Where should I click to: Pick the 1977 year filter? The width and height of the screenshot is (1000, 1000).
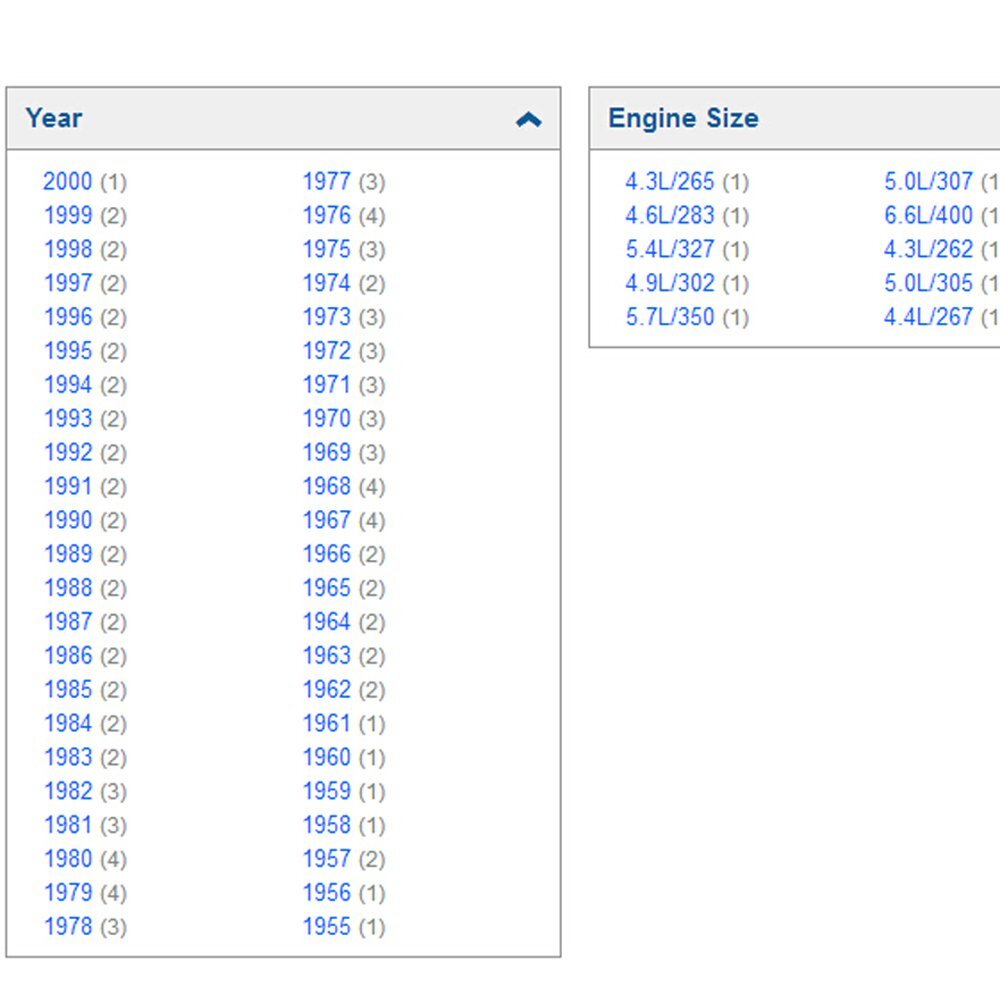(x=327, y=182)
